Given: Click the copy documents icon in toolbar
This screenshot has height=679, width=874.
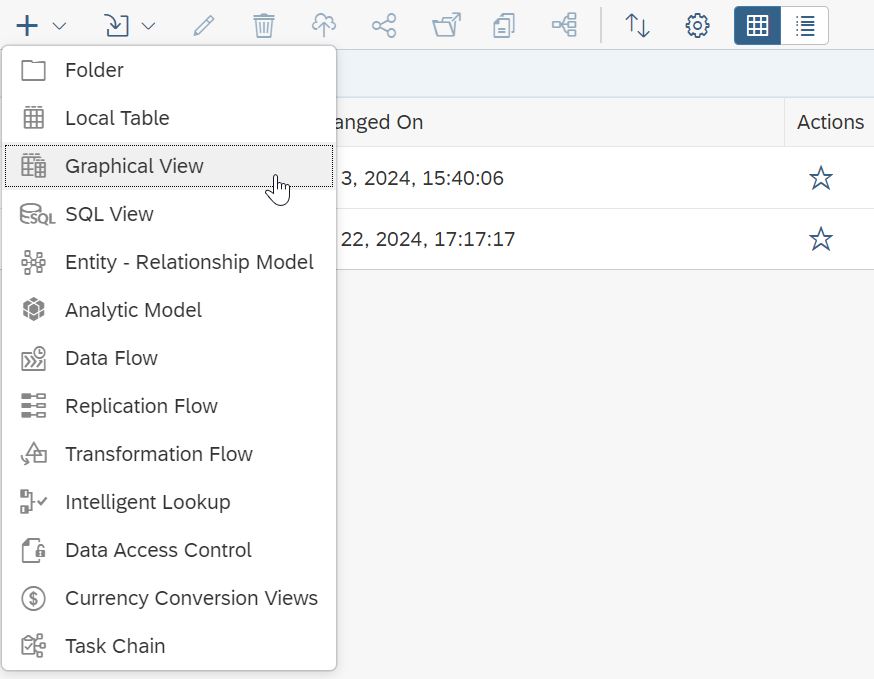Looking at the screenshot, I should pyautogui.click(x=504, y=25).
